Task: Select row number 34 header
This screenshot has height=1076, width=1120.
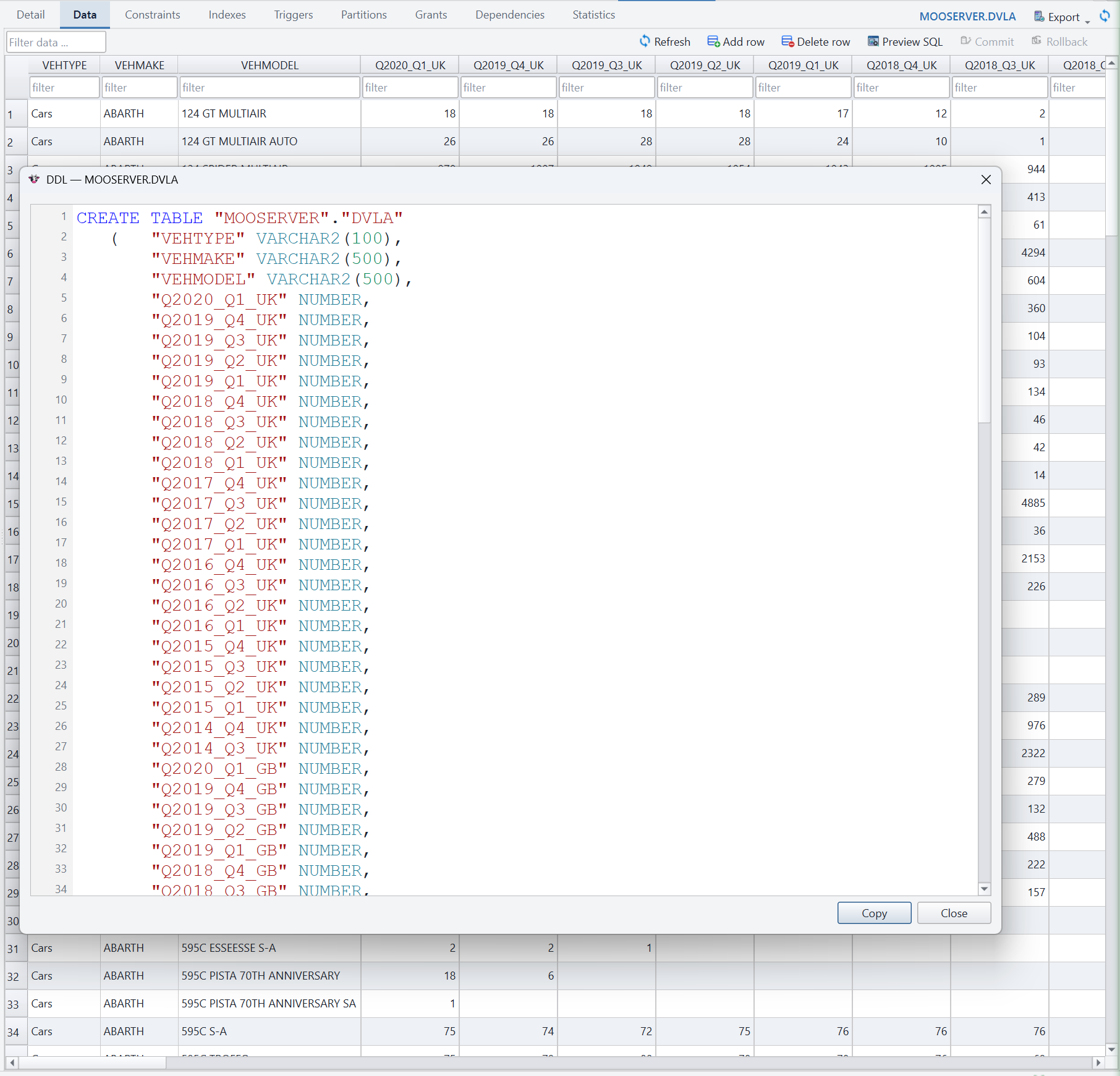Action: click(16, 1032)
